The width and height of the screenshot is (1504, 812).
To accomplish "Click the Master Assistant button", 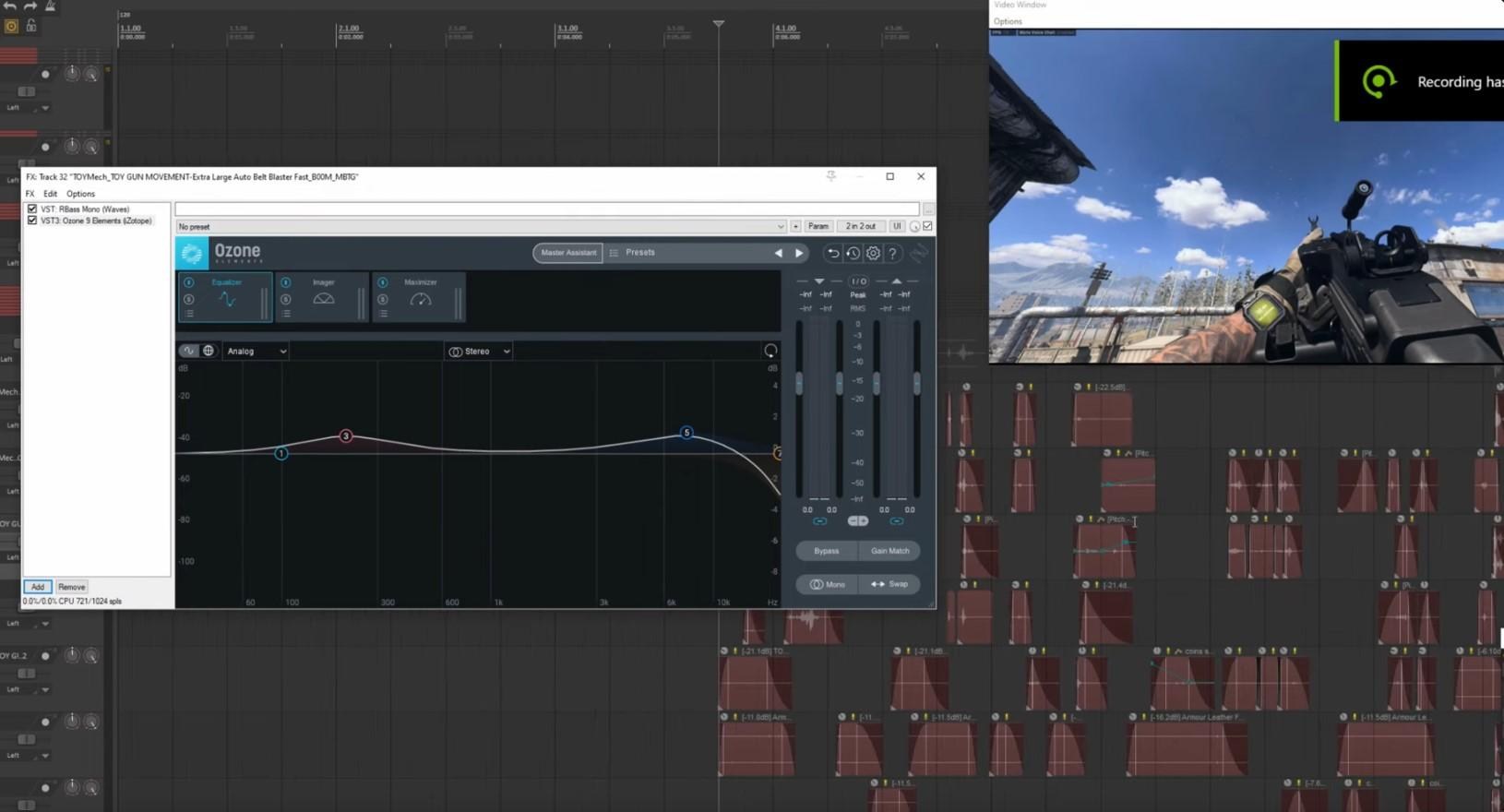I will point(568,253).
